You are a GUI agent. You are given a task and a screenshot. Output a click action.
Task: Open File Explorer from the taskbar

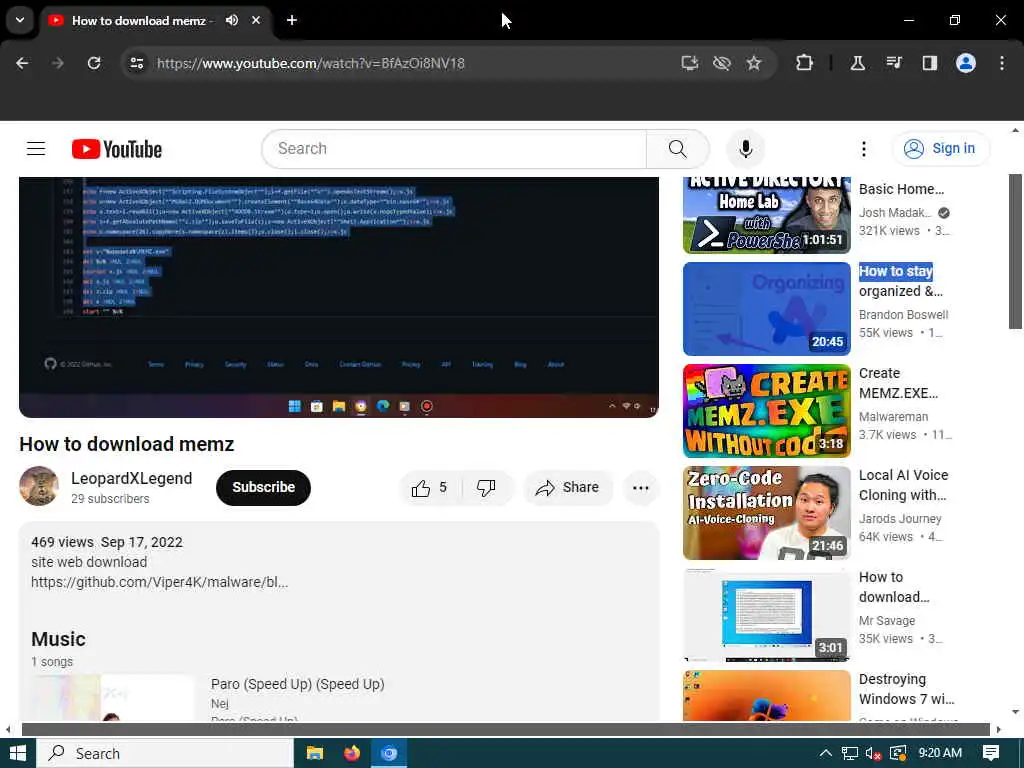pos(315,753)
